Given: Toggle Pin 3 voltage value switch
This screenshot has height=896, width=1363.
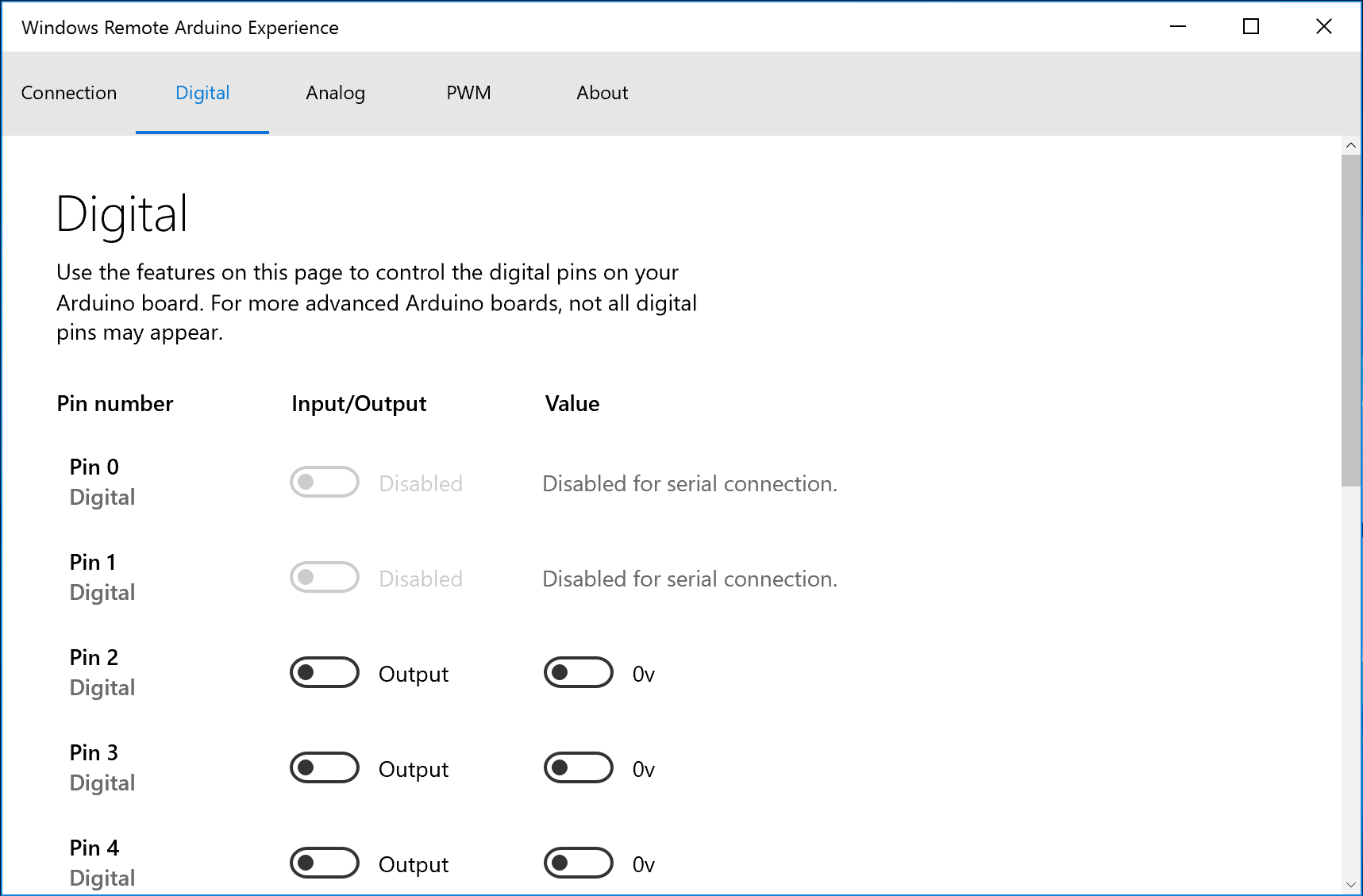Looking at the screenshot, I should [x=579, y=768].
